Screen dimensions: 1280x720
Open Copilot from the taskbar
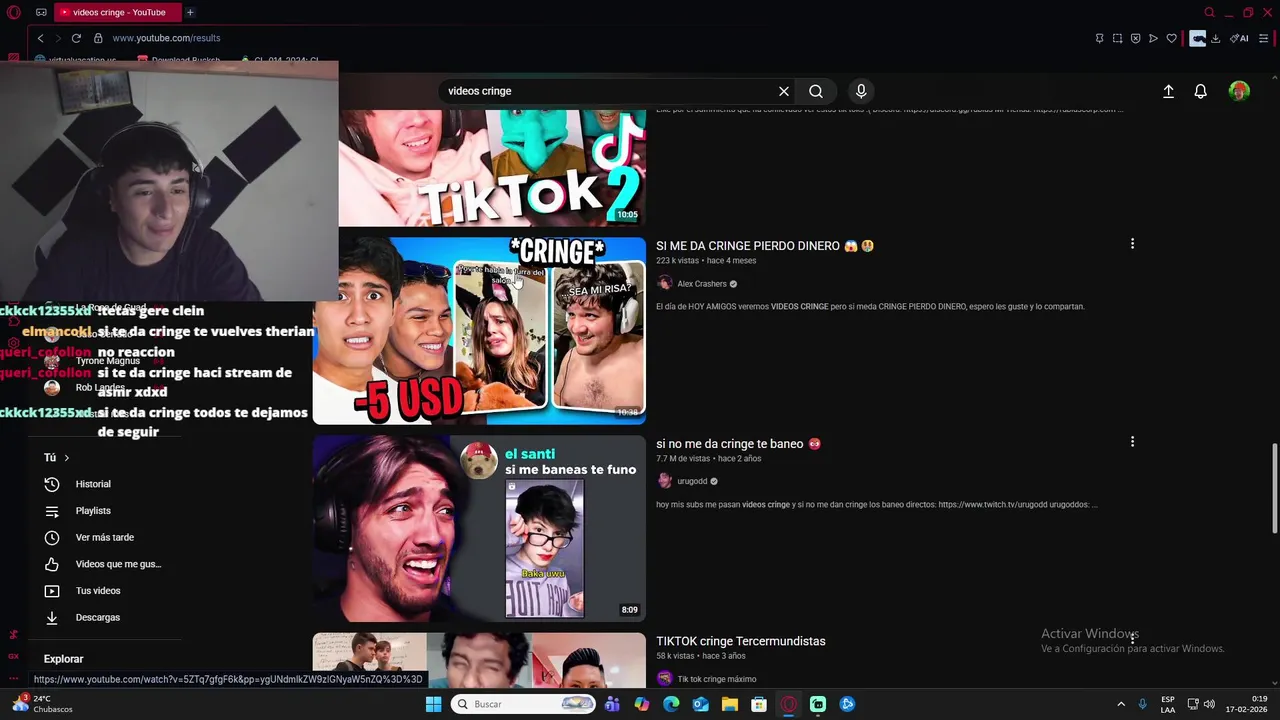point(641,704)
